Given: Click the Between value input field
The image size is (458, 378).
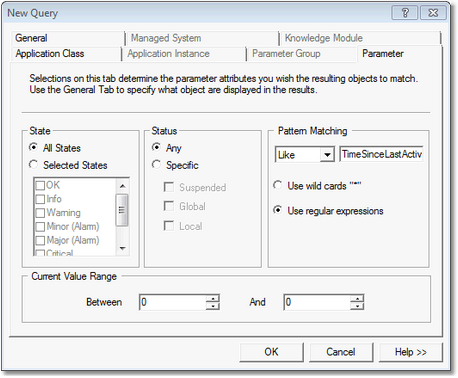Looking at the screenshot, I should click(173, 302).
